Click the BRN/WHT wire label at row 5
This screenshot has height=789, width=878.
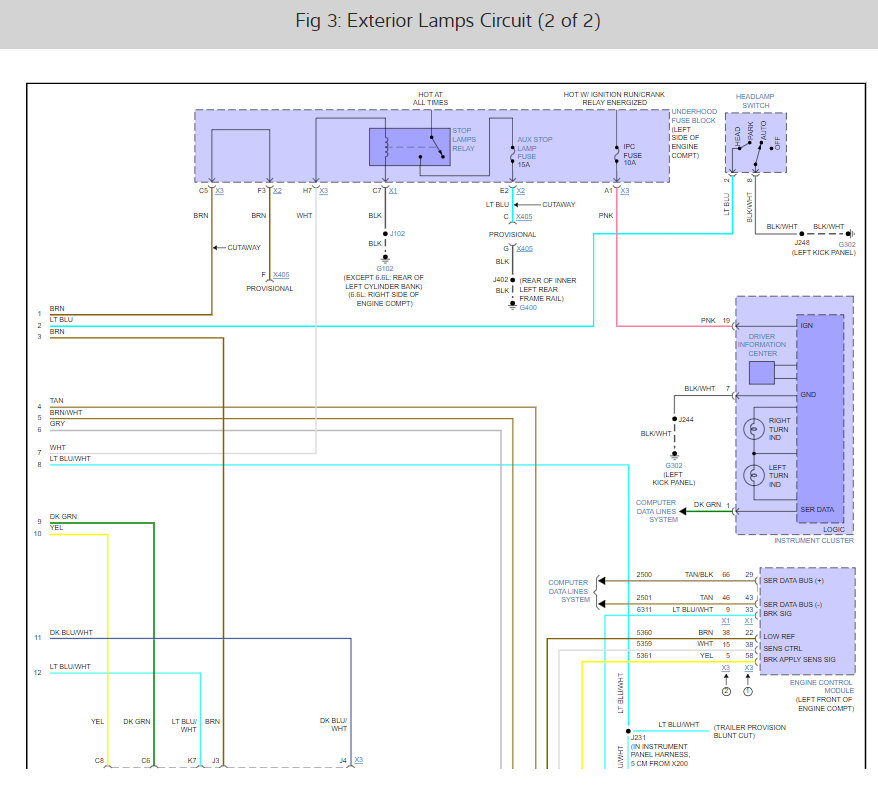[66, 413]
